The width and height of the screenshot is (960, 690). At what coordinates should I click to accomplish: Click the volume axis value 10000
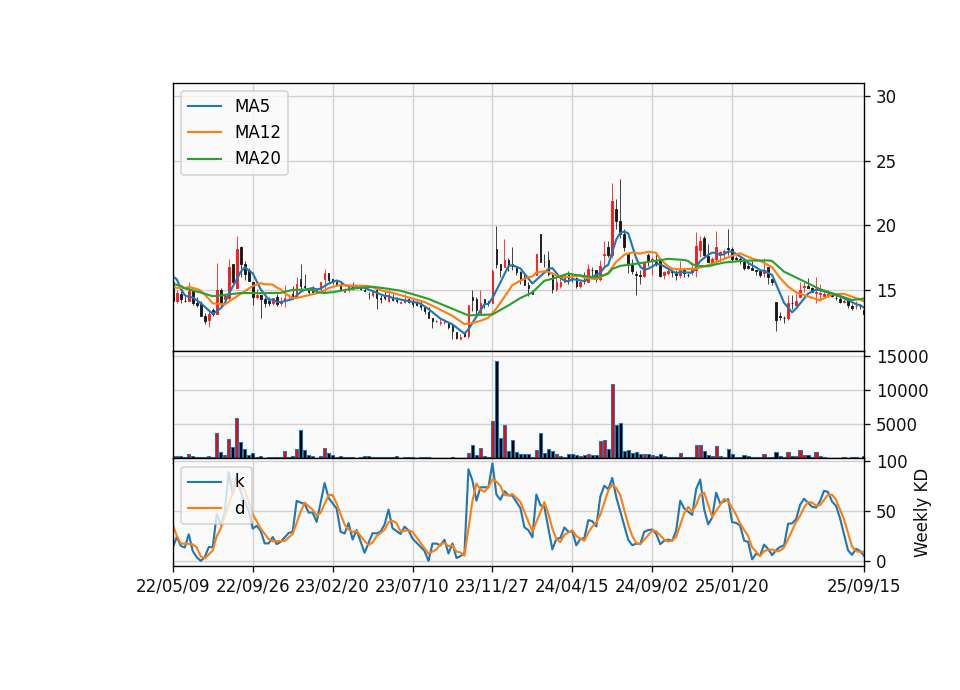coord(902,391)
